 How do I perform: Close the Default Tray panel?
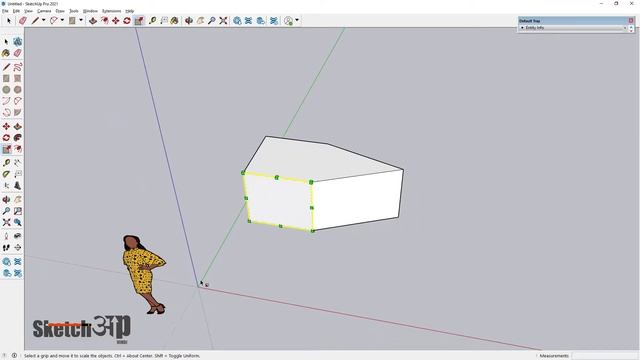pos(631,20)
